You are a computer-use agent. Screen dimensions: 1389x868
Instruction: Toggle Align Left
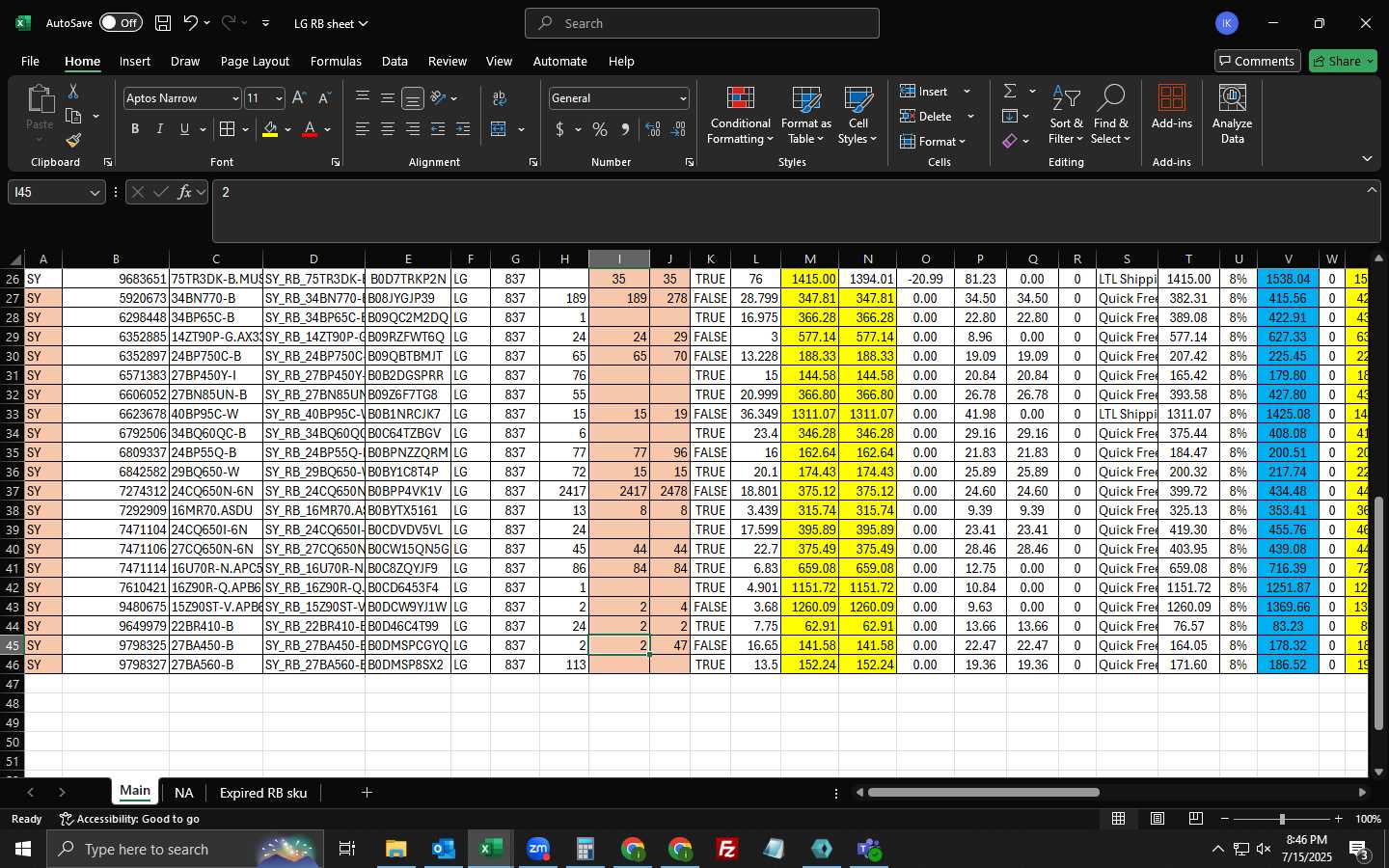click(363, 129)
